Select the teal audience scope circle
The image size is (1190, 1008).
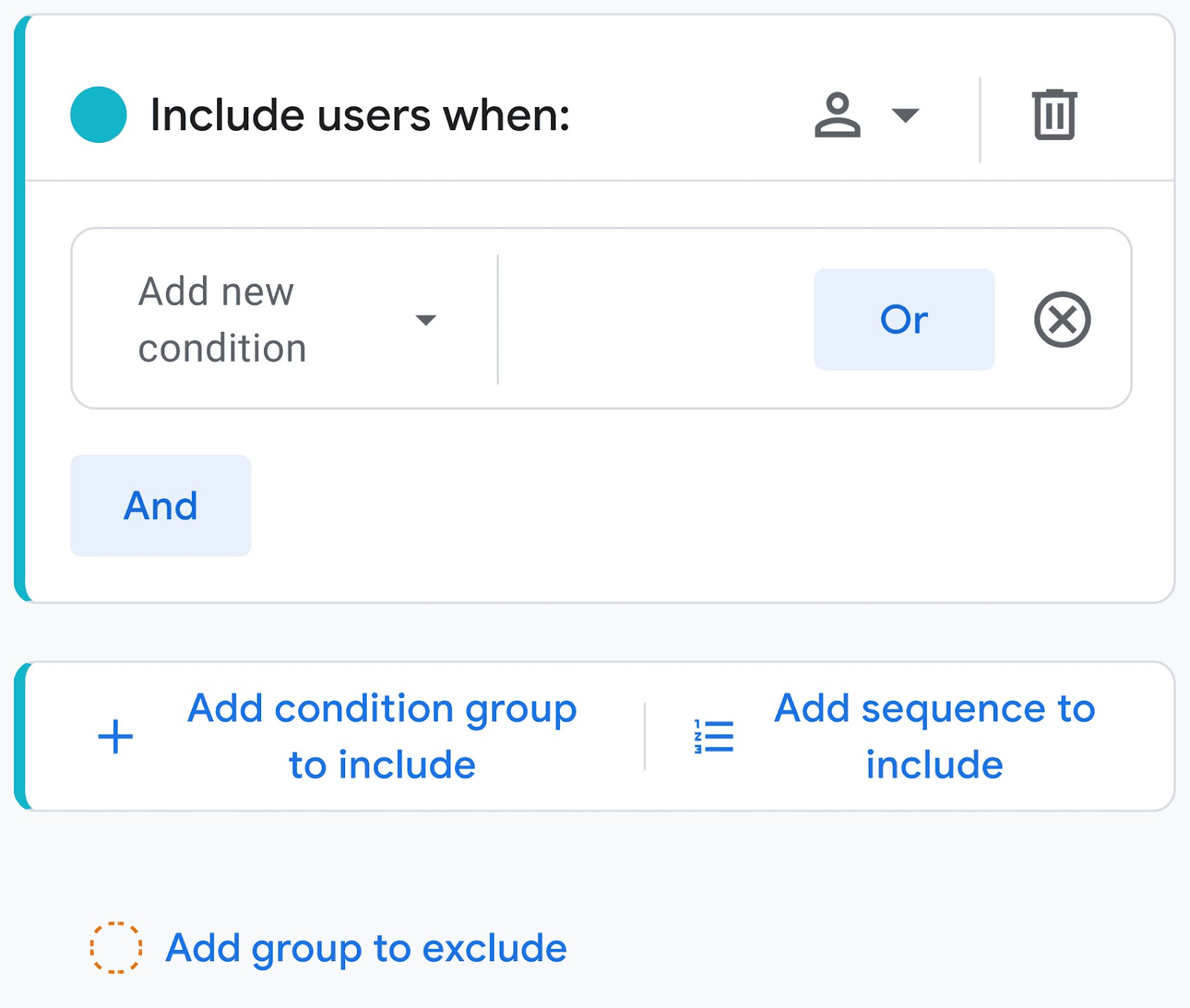(99, 115)
